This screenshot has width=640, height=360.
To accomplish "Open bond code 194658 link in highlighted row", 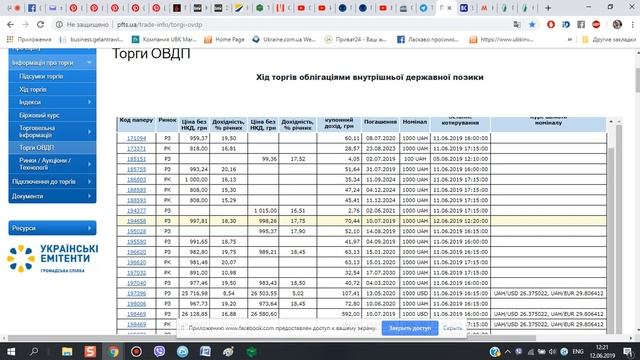I will [136, 221].
